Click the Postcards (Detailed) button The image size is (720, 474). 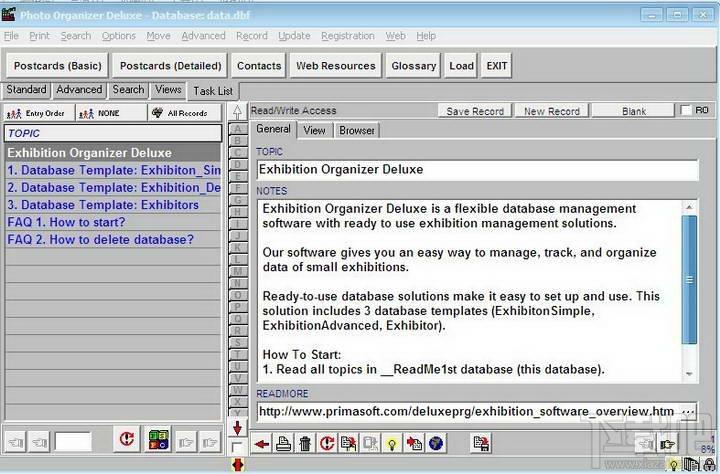tap(170, 66)
